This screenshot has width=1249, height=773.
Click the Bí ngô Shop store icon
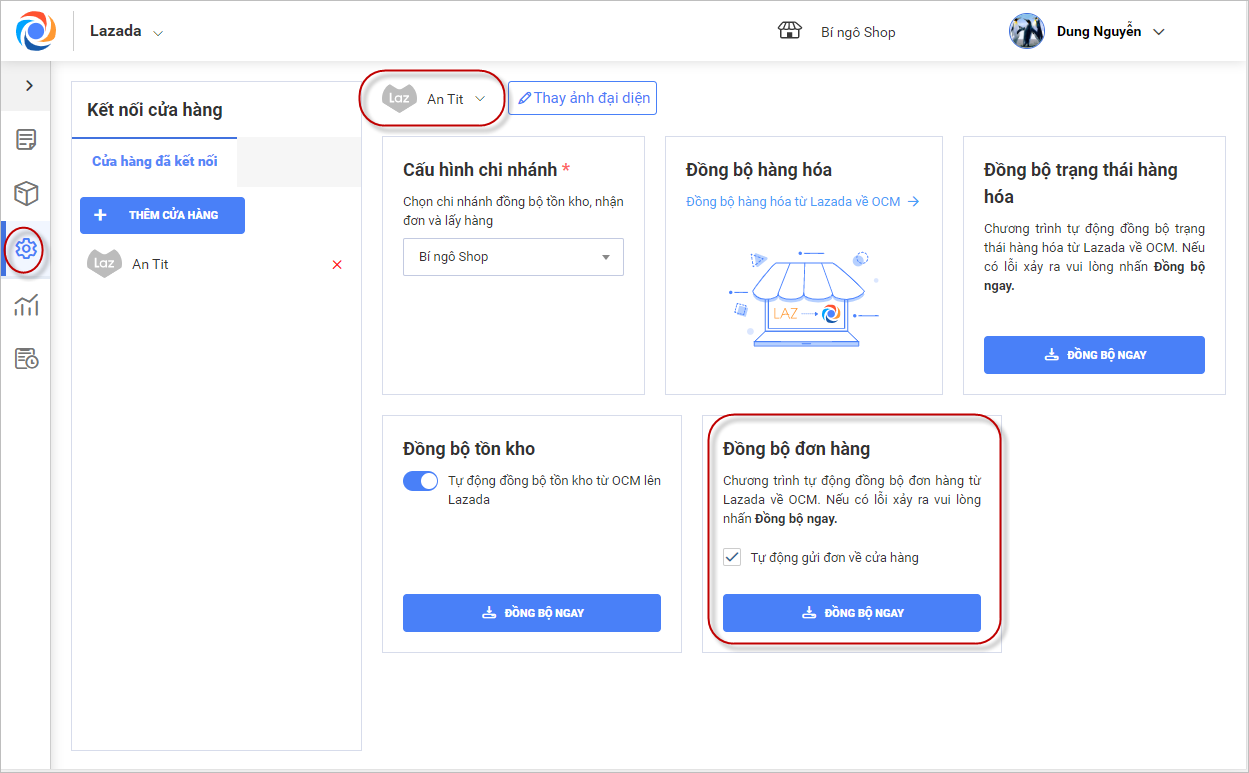pos(790,31)
